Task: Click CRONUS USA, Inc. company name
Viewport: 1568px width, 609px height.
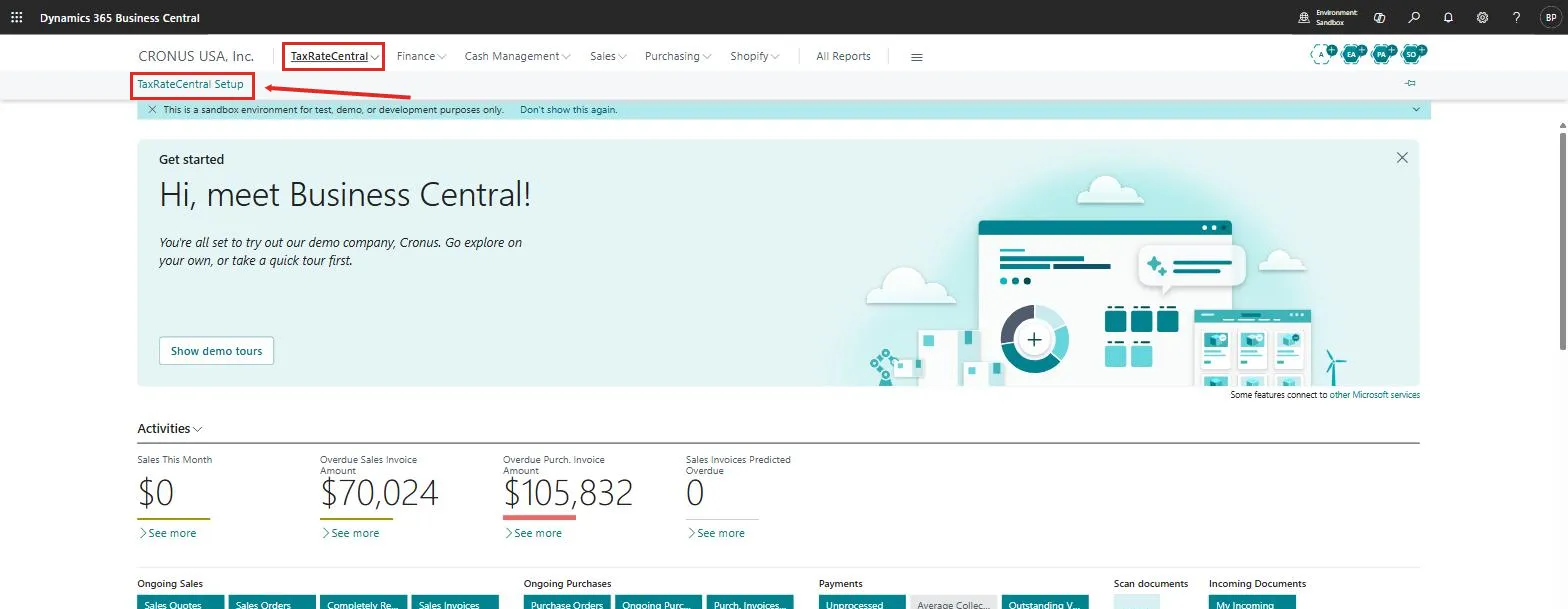Action: tap(196, 56)
